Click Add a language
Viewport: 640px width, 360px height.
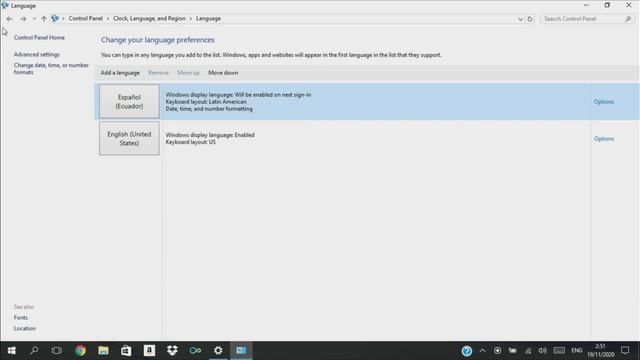click(120, 73)
